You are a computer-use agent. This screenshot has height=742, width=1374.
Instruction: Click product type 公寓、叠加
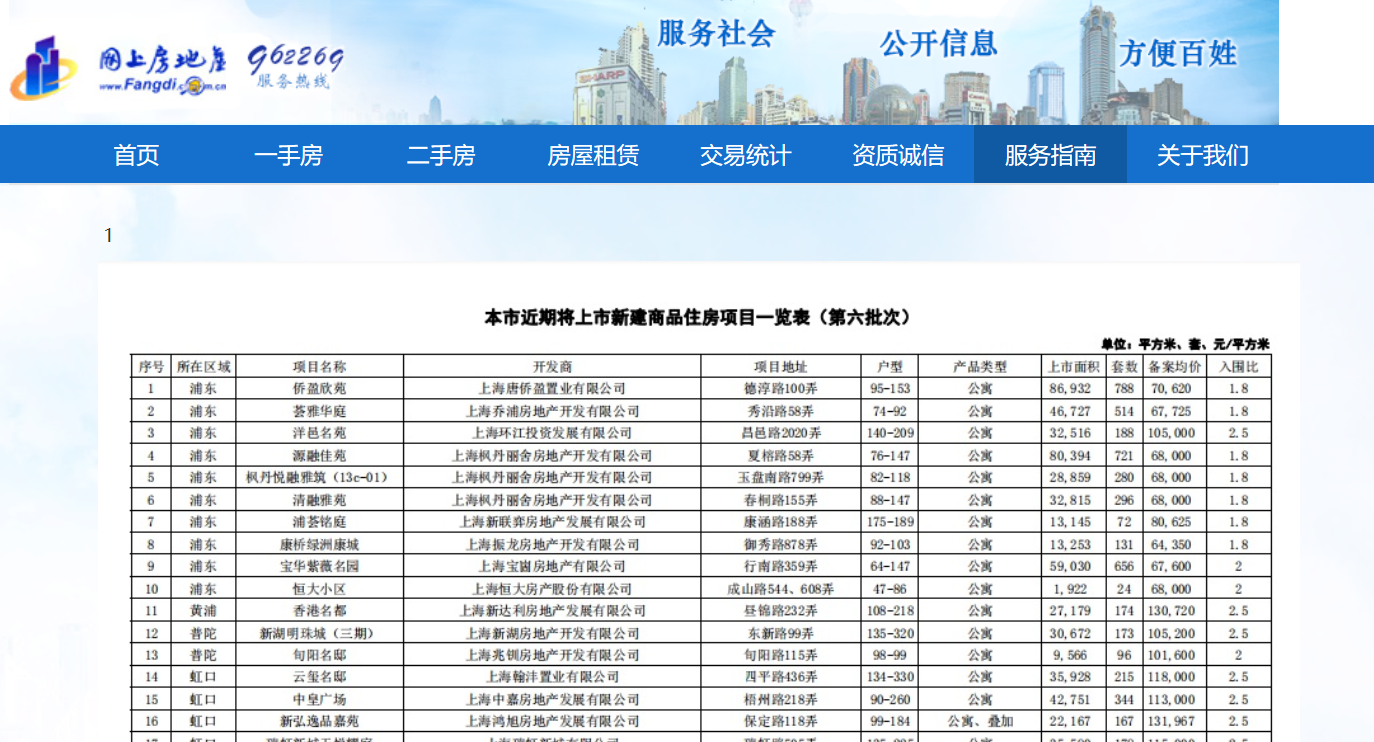[980, 722]
